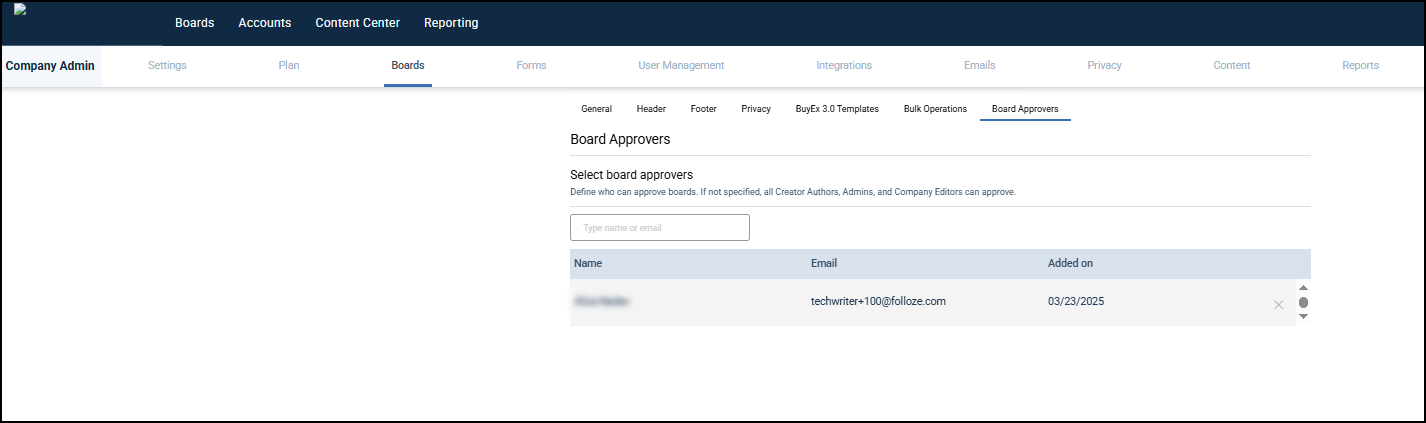
Task: Focus the 'Type name or email' search field
Action: click(659, 228)
